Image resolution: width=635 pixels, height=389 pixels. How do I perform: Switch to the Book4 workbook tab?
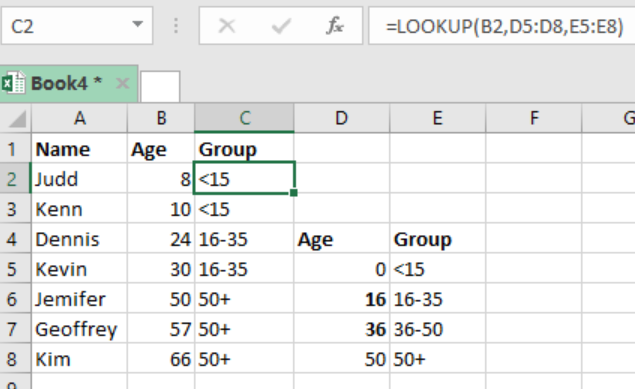(68, 83)
